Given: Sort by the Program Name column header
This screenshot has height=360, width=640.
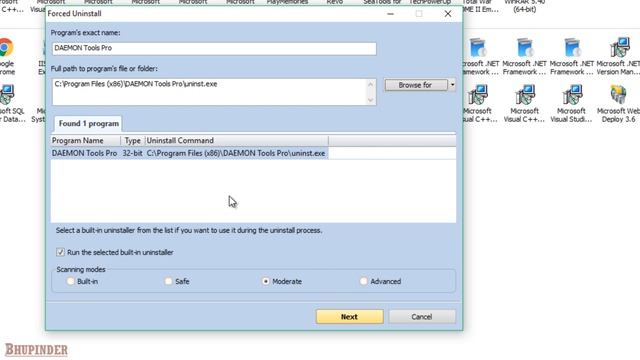Looking at the screenshot, I should coord(86,140).
